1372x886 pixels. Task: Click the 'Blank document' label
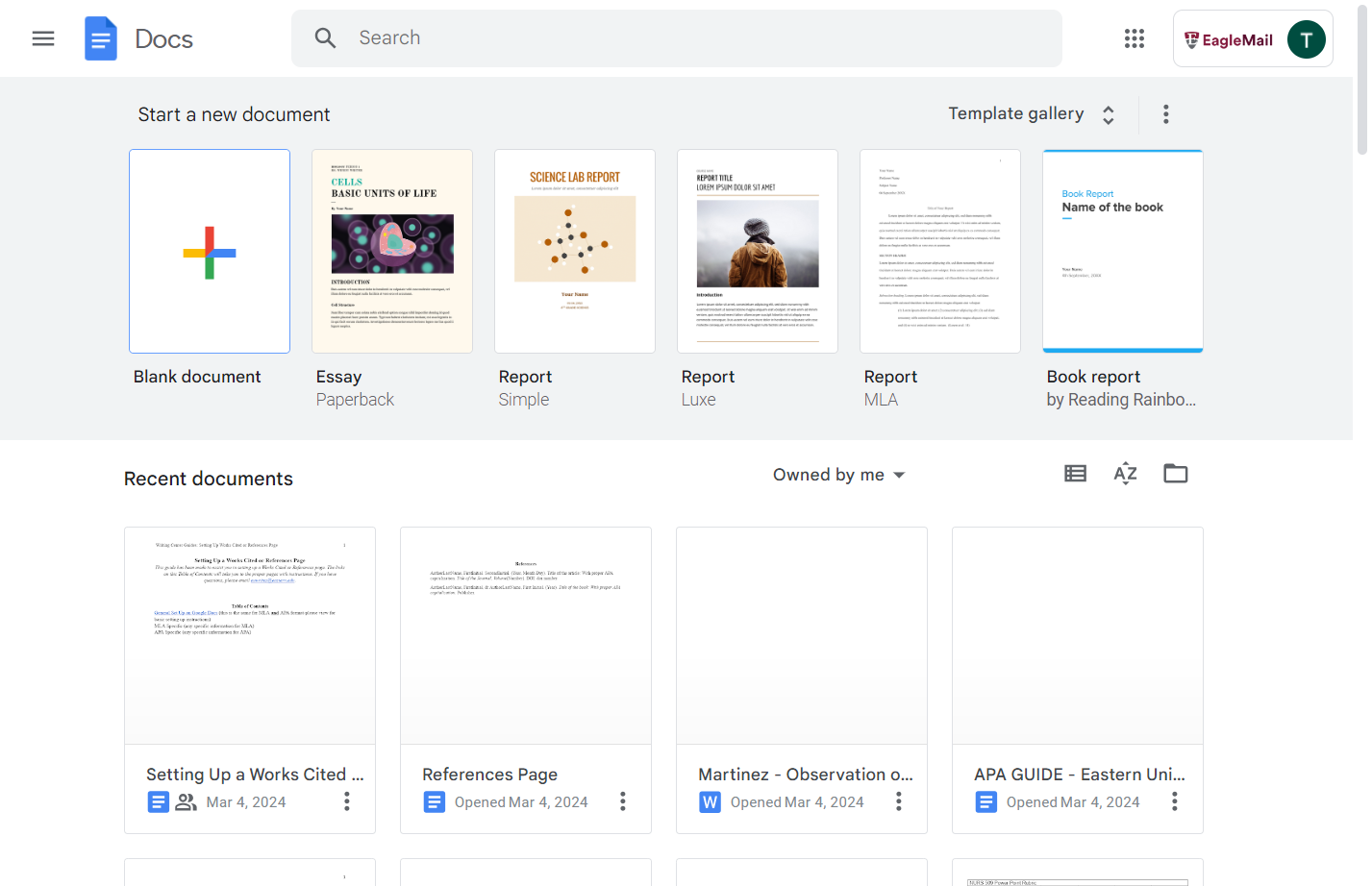tap(197, 377)
